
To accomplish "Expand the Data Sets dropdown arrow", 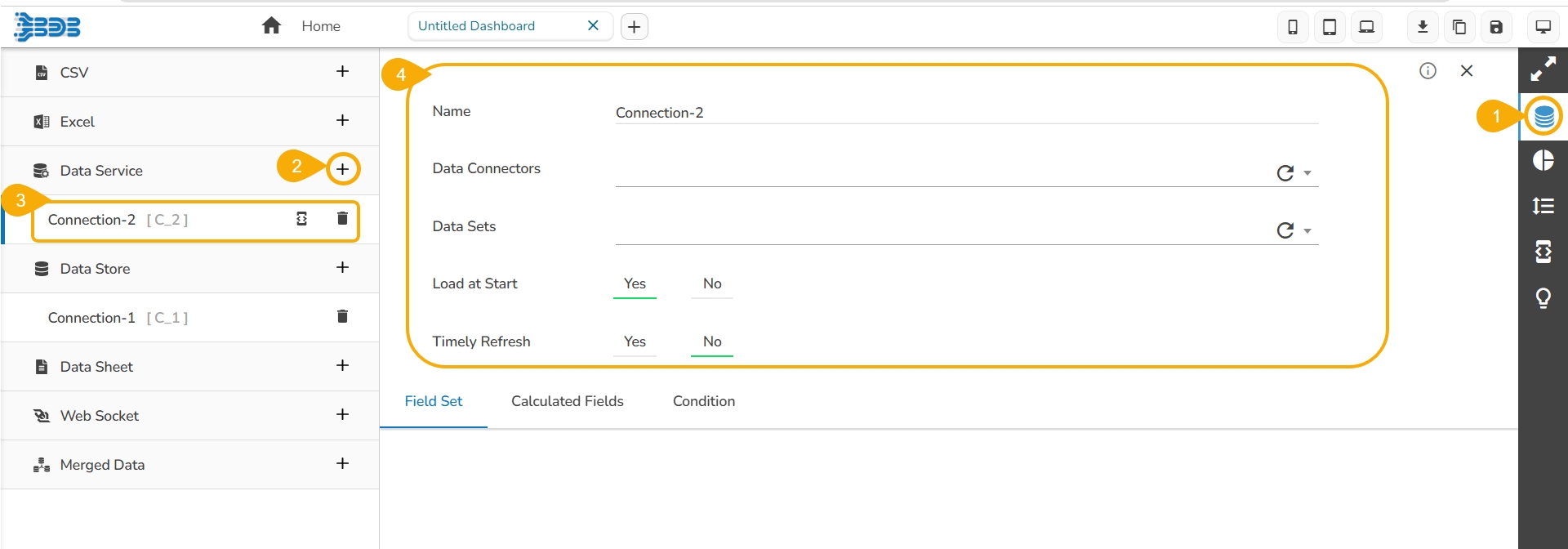I will pos(1307,231).
